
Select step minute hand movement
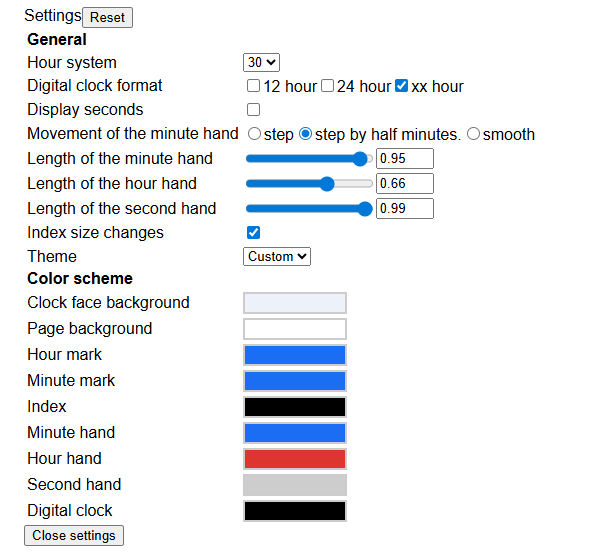(x=254, y=134)
